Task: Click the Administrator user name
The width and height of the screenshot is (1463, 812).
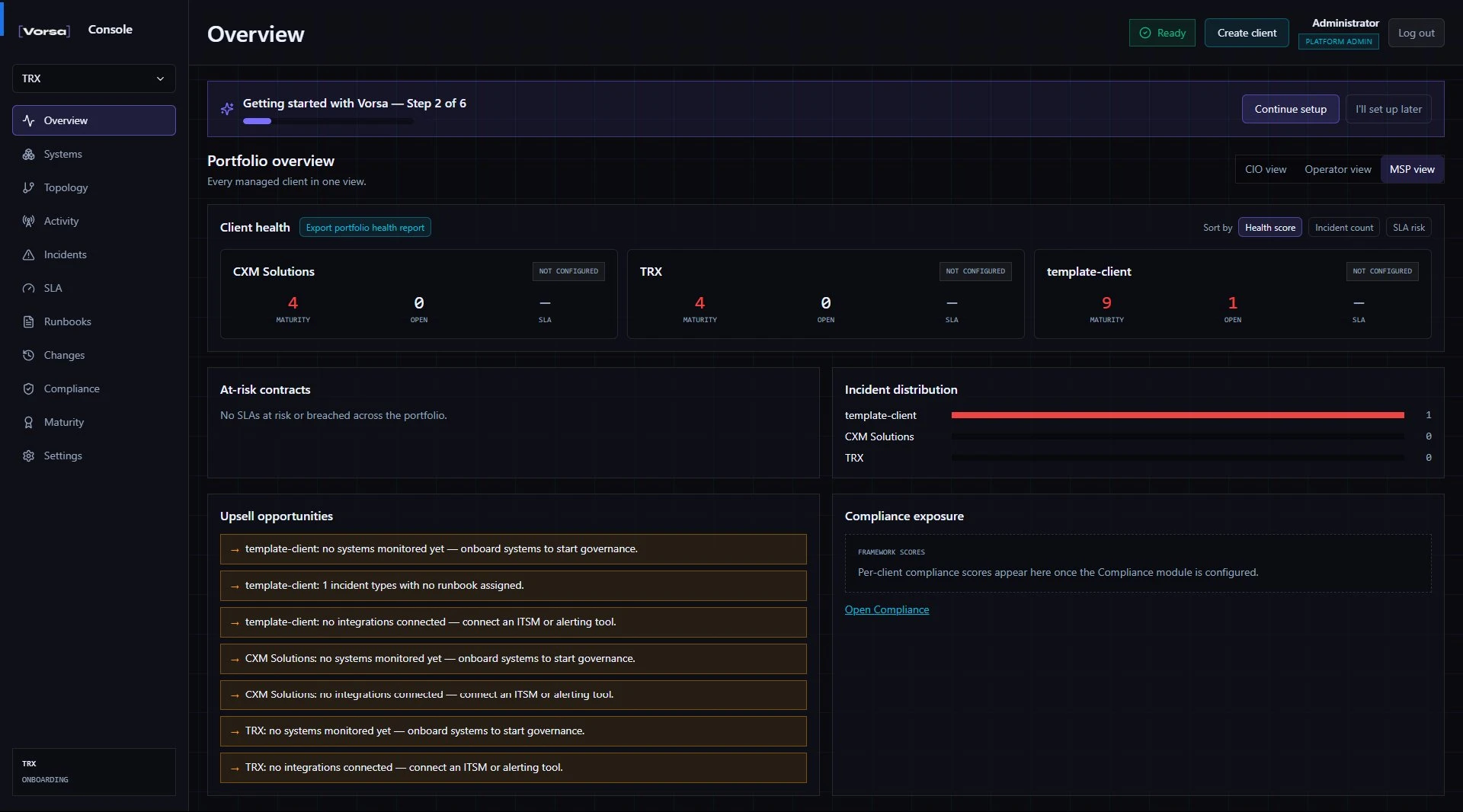Action: click(1345, 23)
